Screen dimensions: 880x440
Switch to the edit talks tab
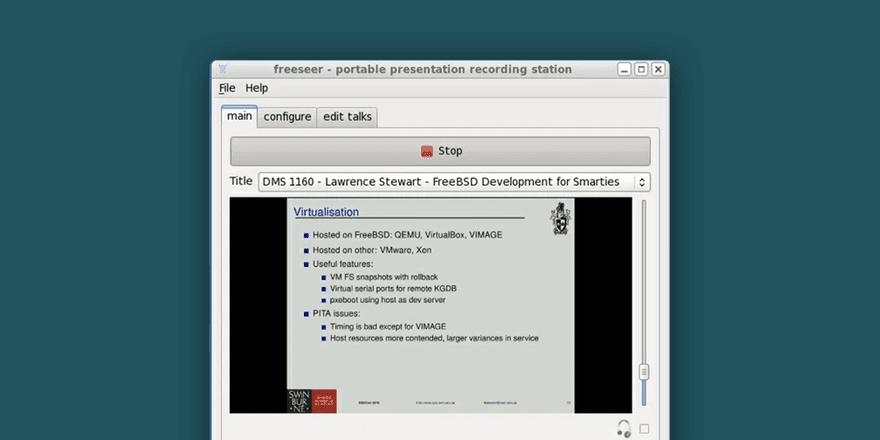coord(347,117)
